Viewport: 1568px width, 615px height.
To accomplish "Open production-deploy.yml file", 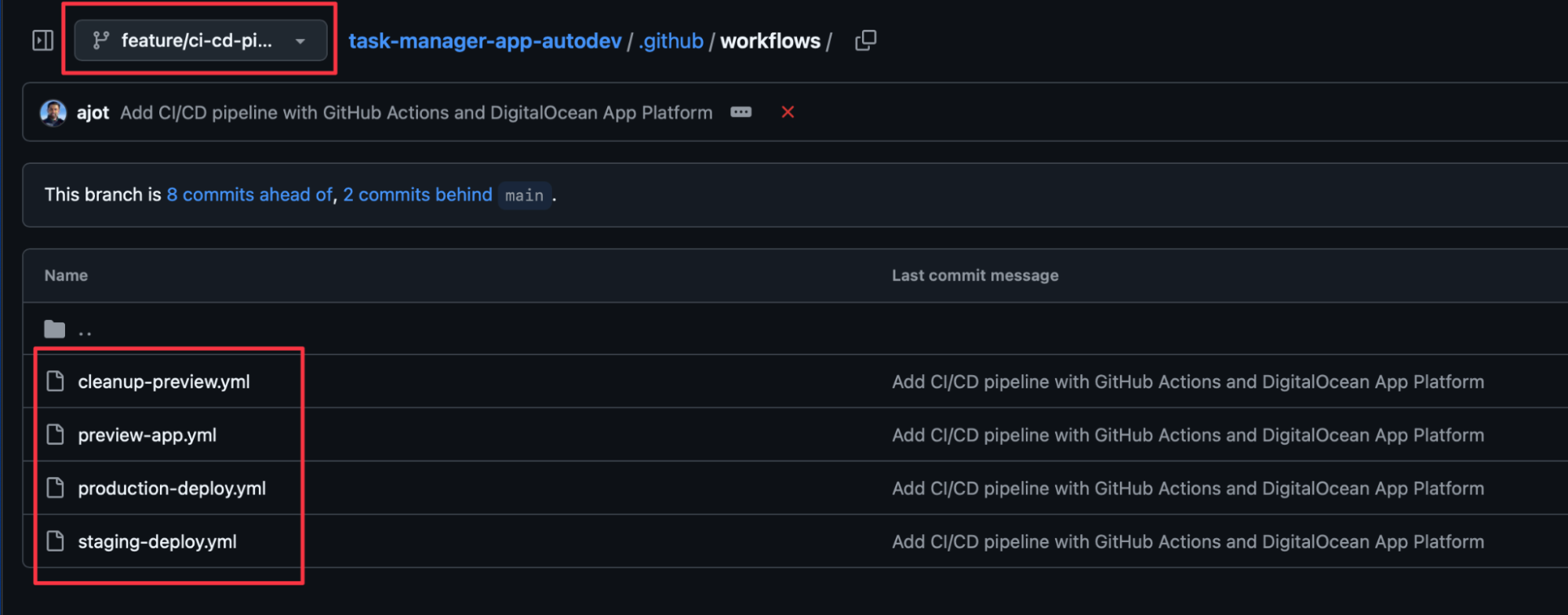I will point(172,489).
